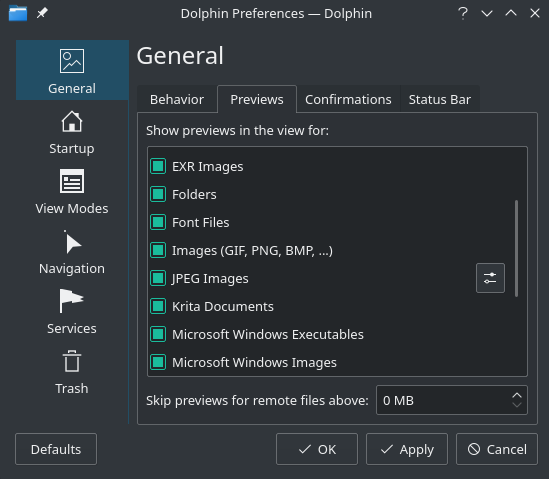This screenshot has height=479, width=549.
Task: Uncheck the EXR Images preview checkbox
Action: [158, 166]
